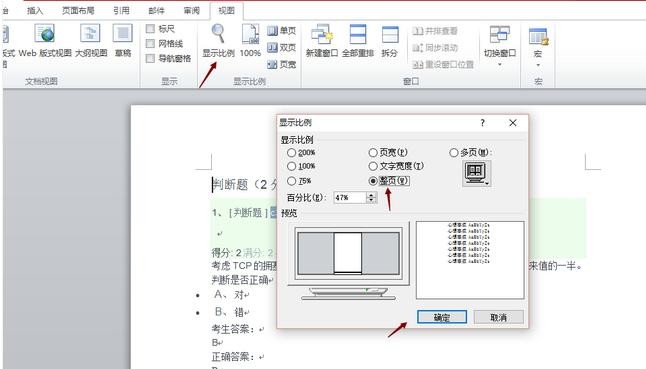Screen dimensions: 646x369
Task: Switch to single page (单页) view
Action: pos(282,30)
